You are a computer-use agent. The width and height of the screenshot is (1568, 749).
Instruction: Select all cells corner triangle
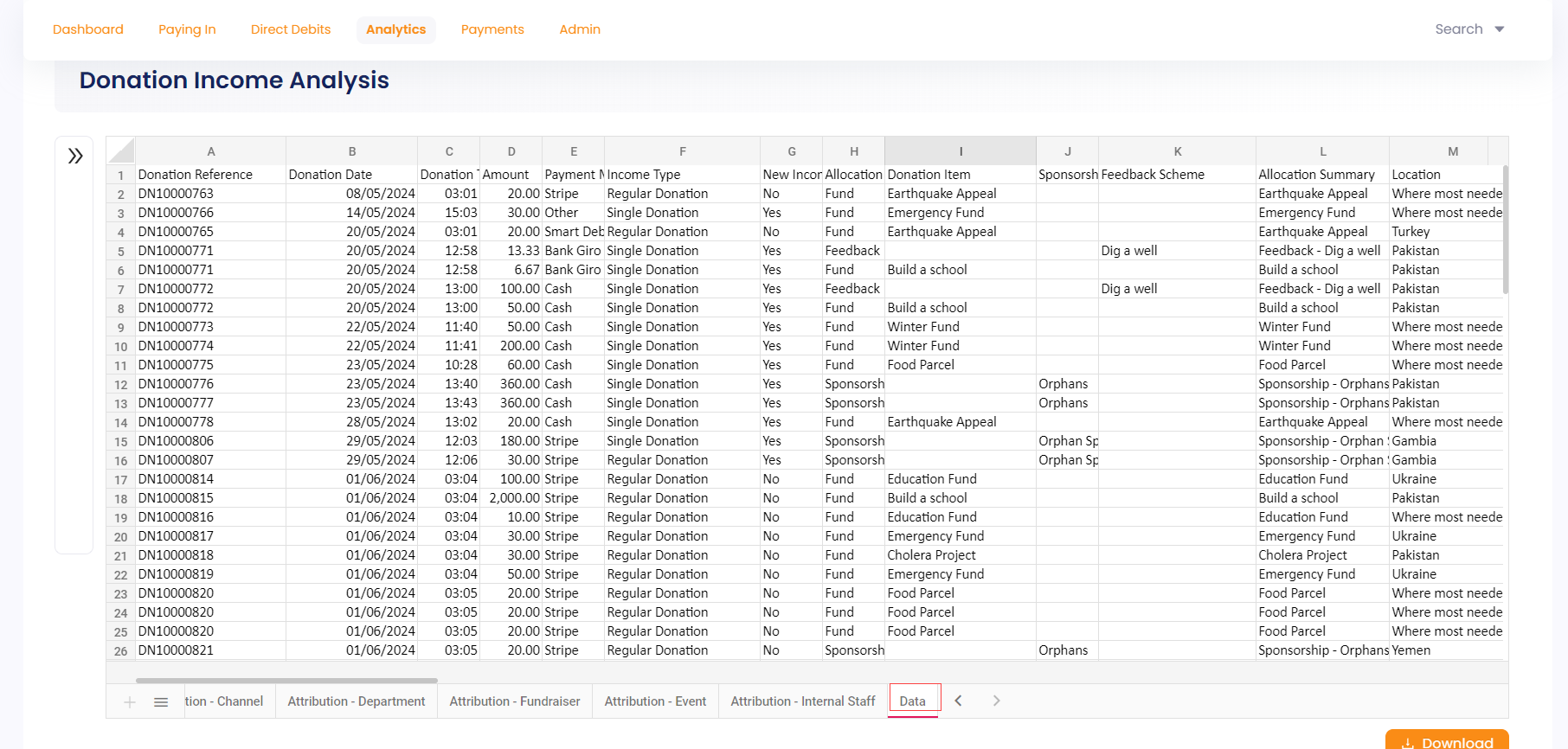[121, 151]
